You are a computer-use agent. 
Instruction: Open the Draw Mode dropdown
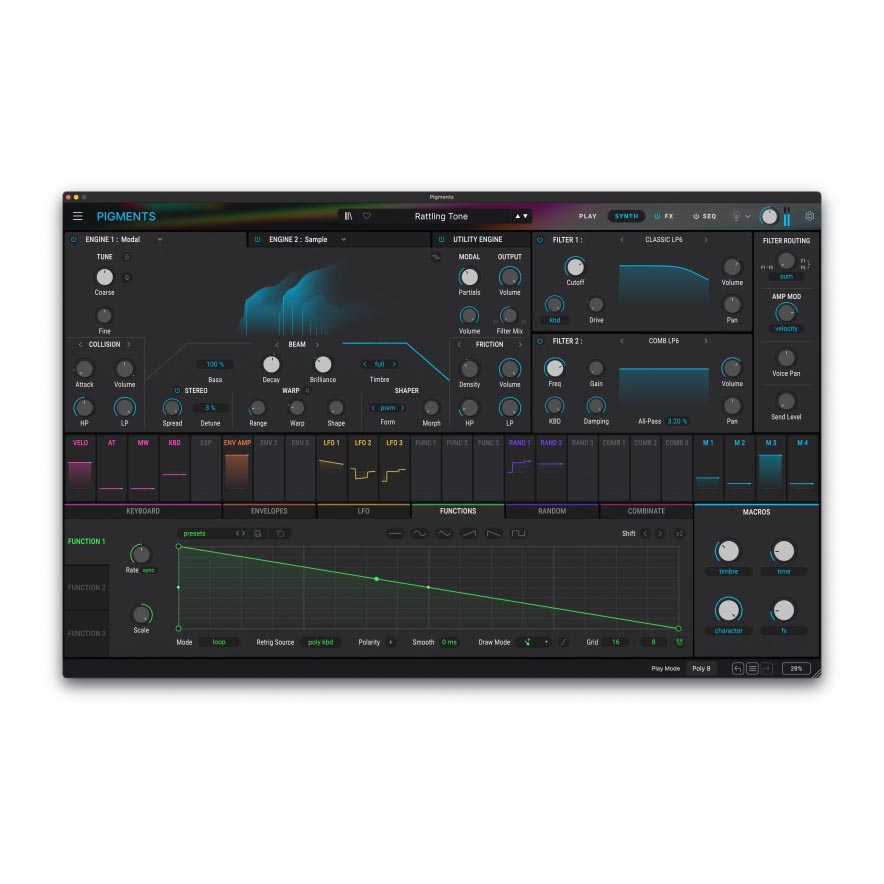tap(534, 642)
